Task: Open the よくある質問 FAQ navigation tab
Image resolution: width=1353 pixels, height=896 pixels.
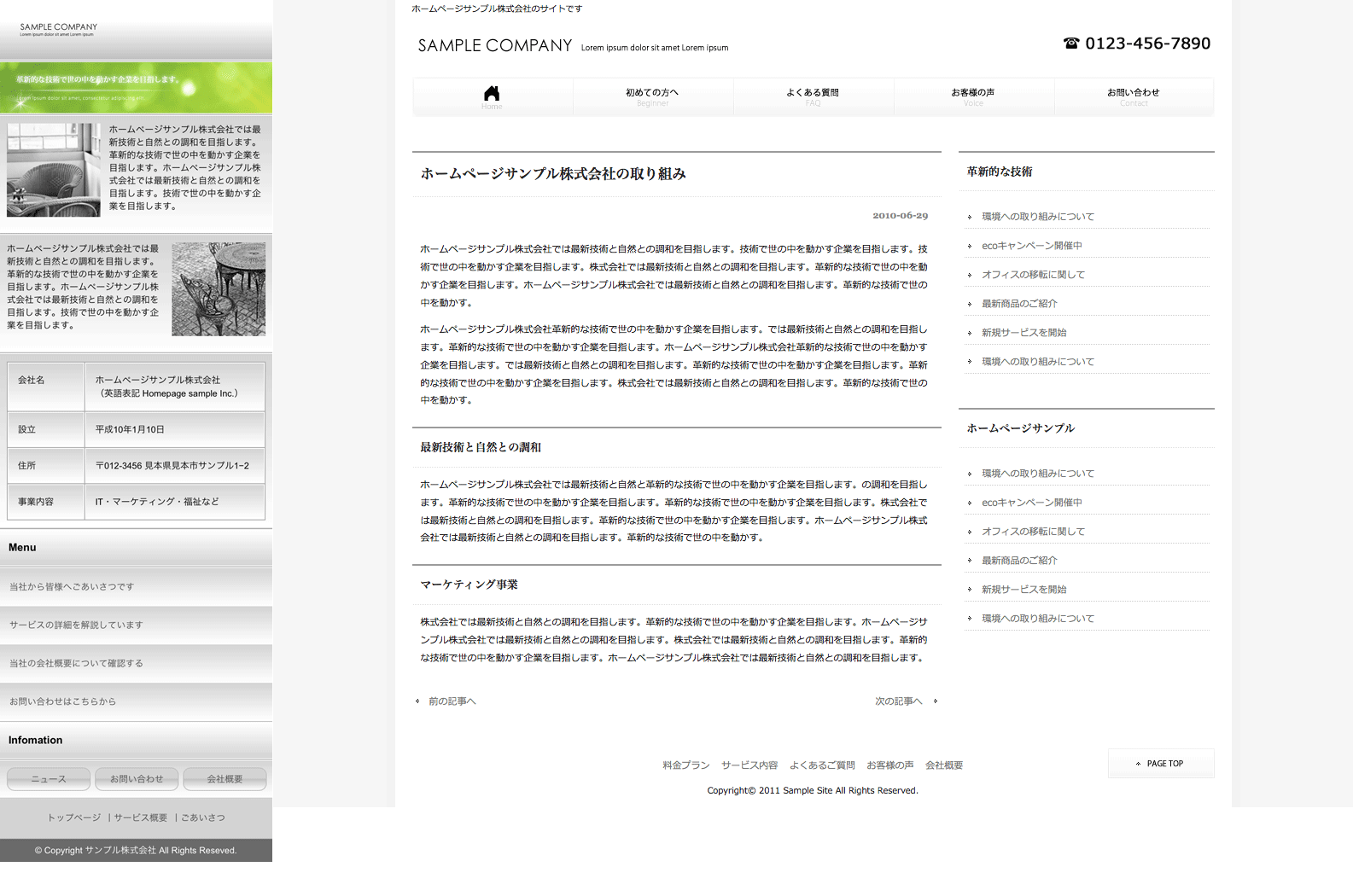Action: click(813, 96)
